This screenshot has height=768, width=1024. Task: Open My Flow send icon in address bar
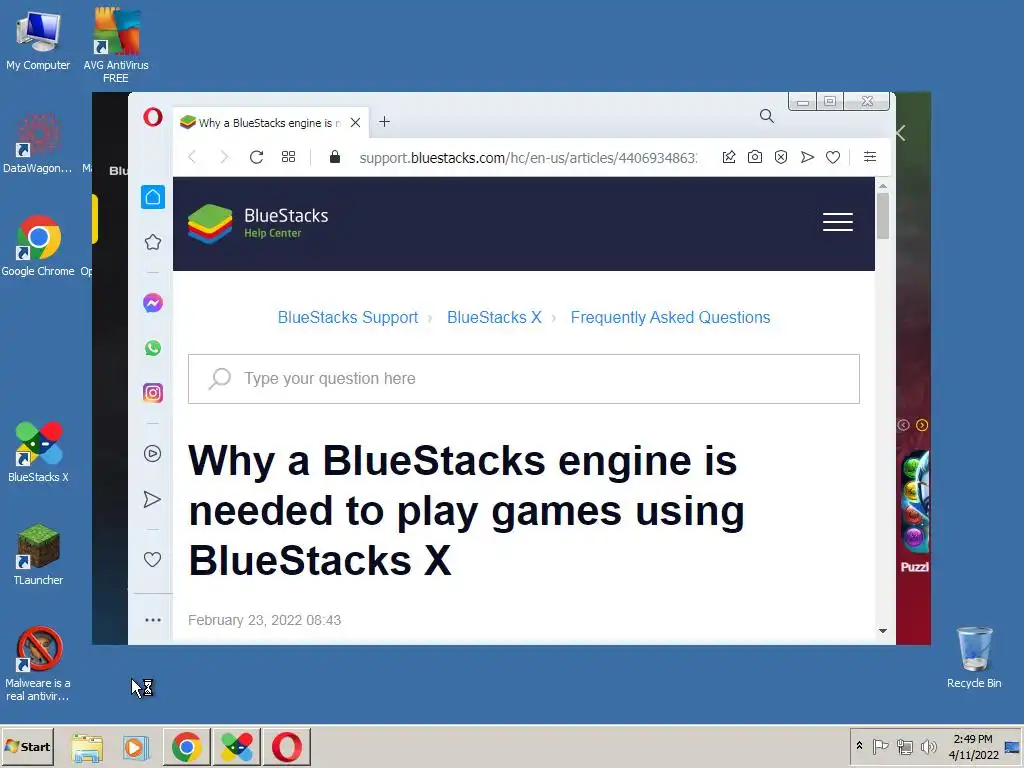click(807, 157)
